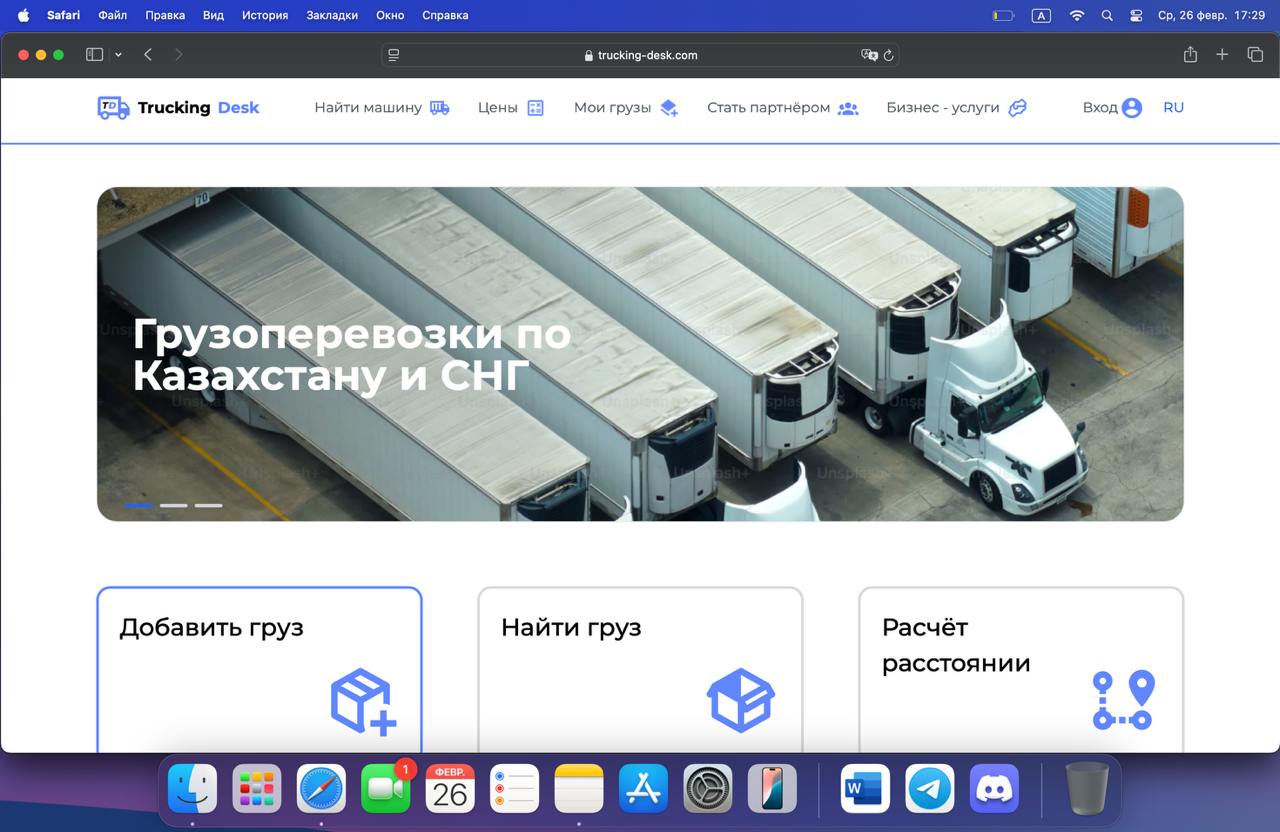Open Telegram from the Dock

click(x=929, y=789)
